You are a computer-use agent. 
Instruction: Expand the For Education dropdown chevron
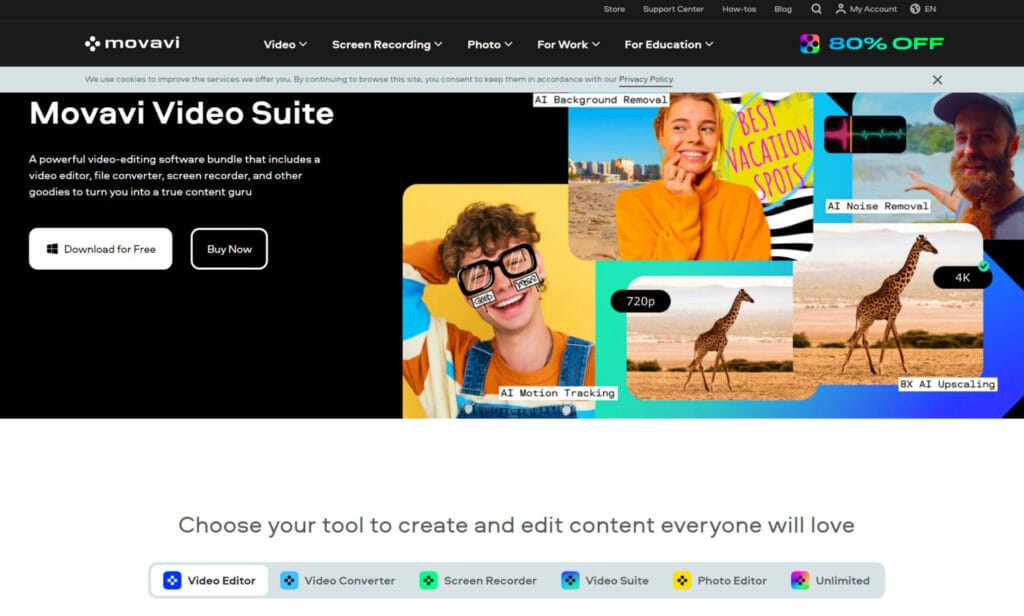[709, 44]
